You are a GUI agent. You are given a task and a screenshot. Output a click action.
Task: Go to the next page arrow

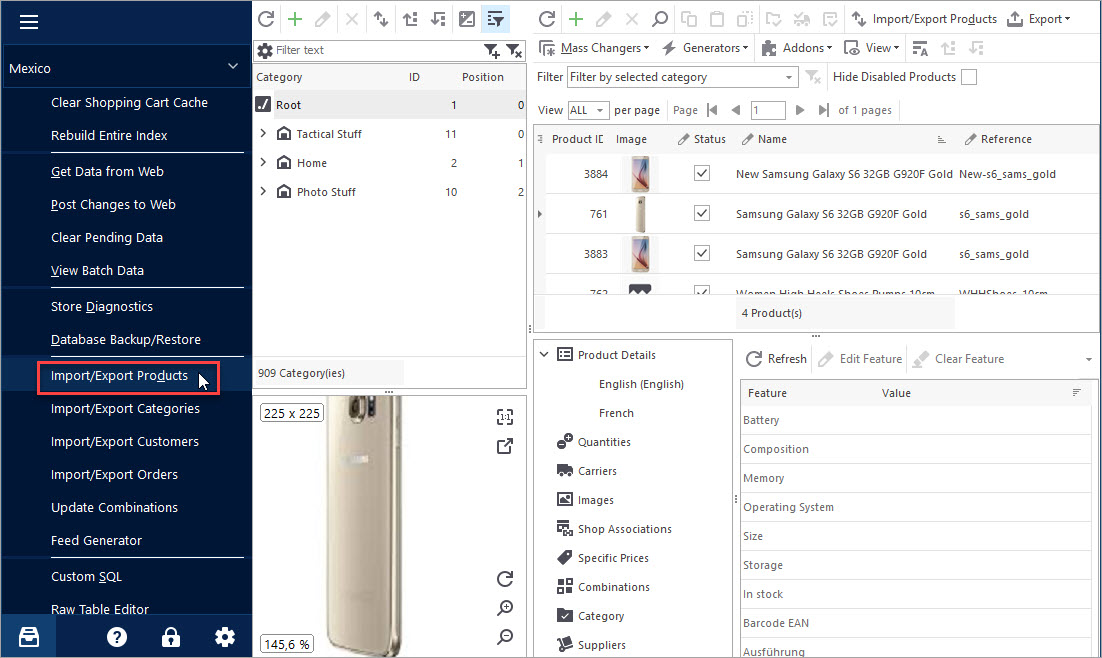click(x=800, y=110)
